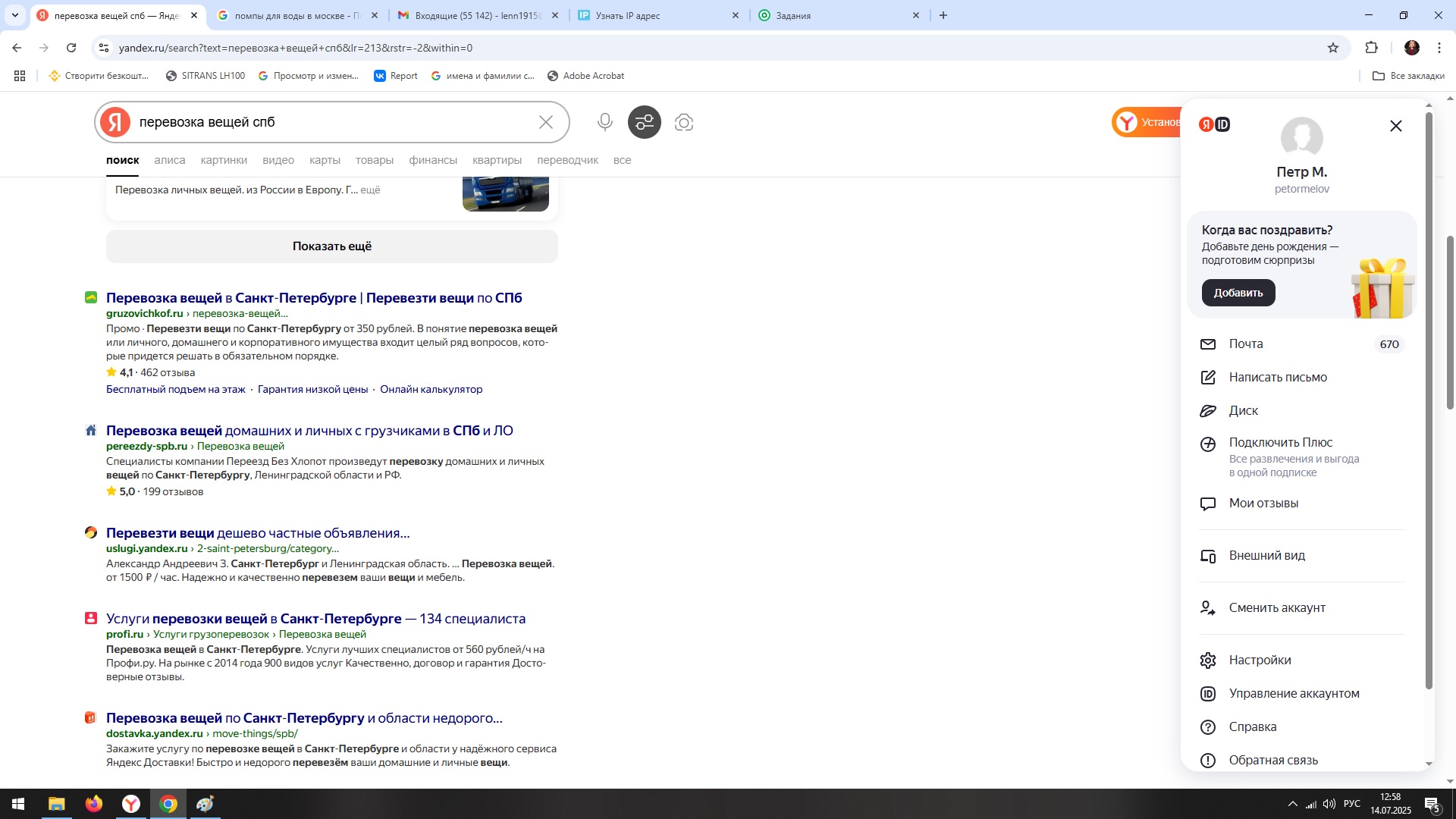The height and width of the screenshot is (819, 1456).
Task: Switch to Узнать IP адрес tab
Action: [658, 15]
